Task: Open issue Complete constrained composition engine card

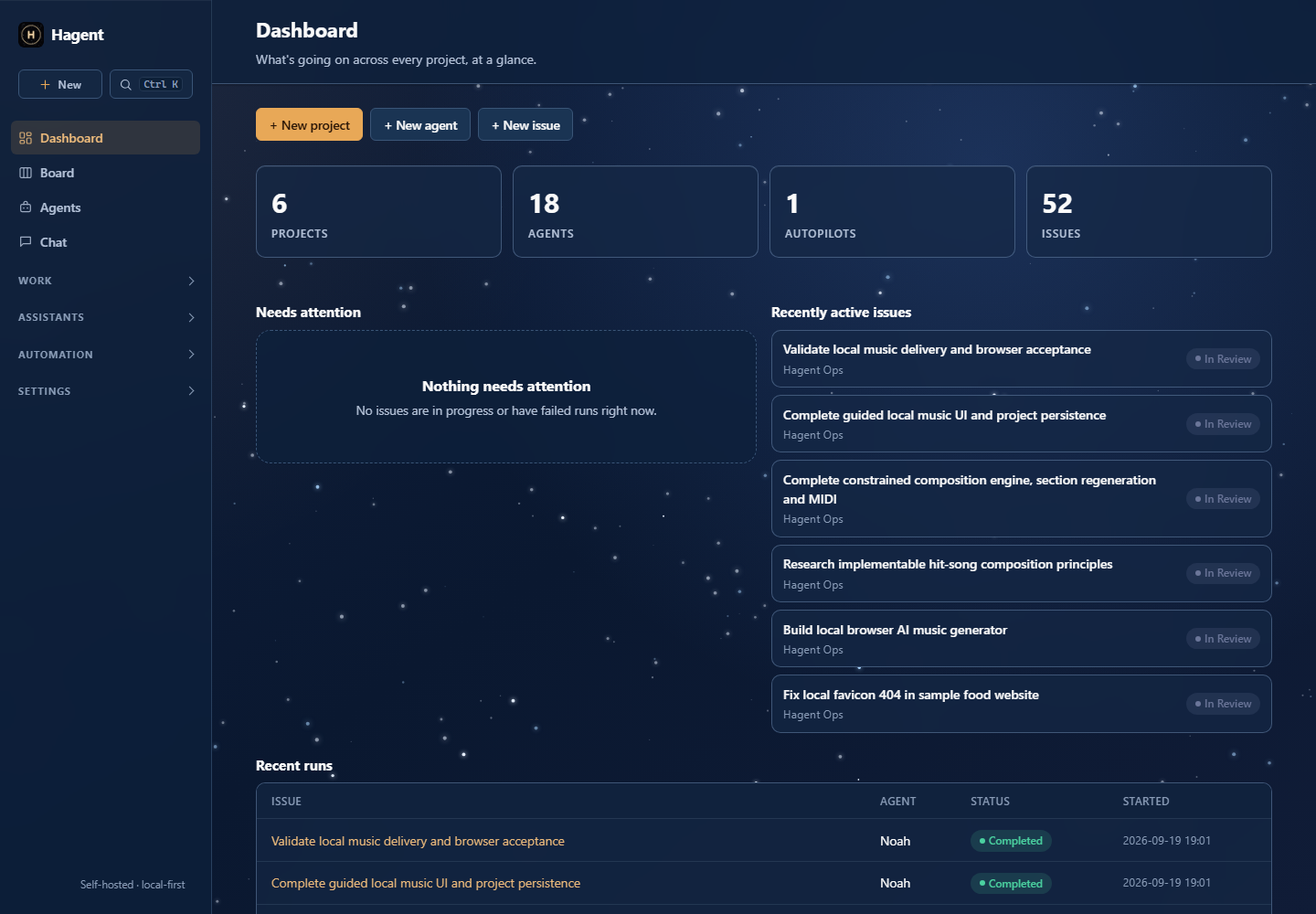Action: point(1021,498)
